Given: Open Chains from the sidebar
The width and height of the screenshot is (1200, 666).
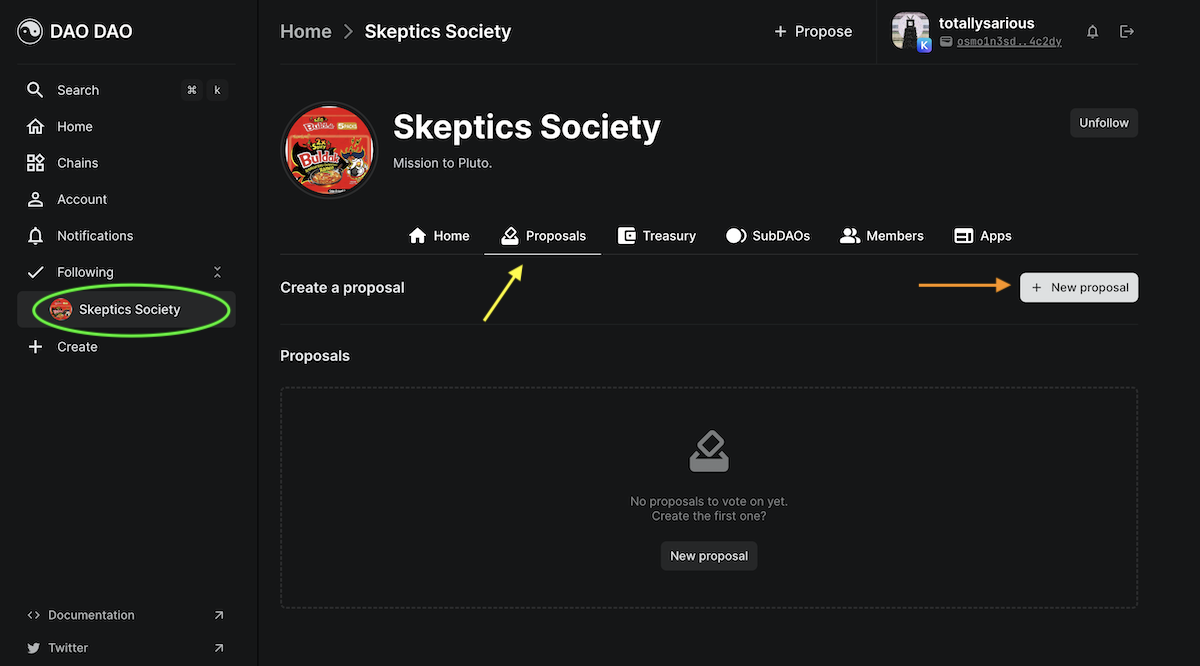Looking at the screenshot, I should [77, 163].
